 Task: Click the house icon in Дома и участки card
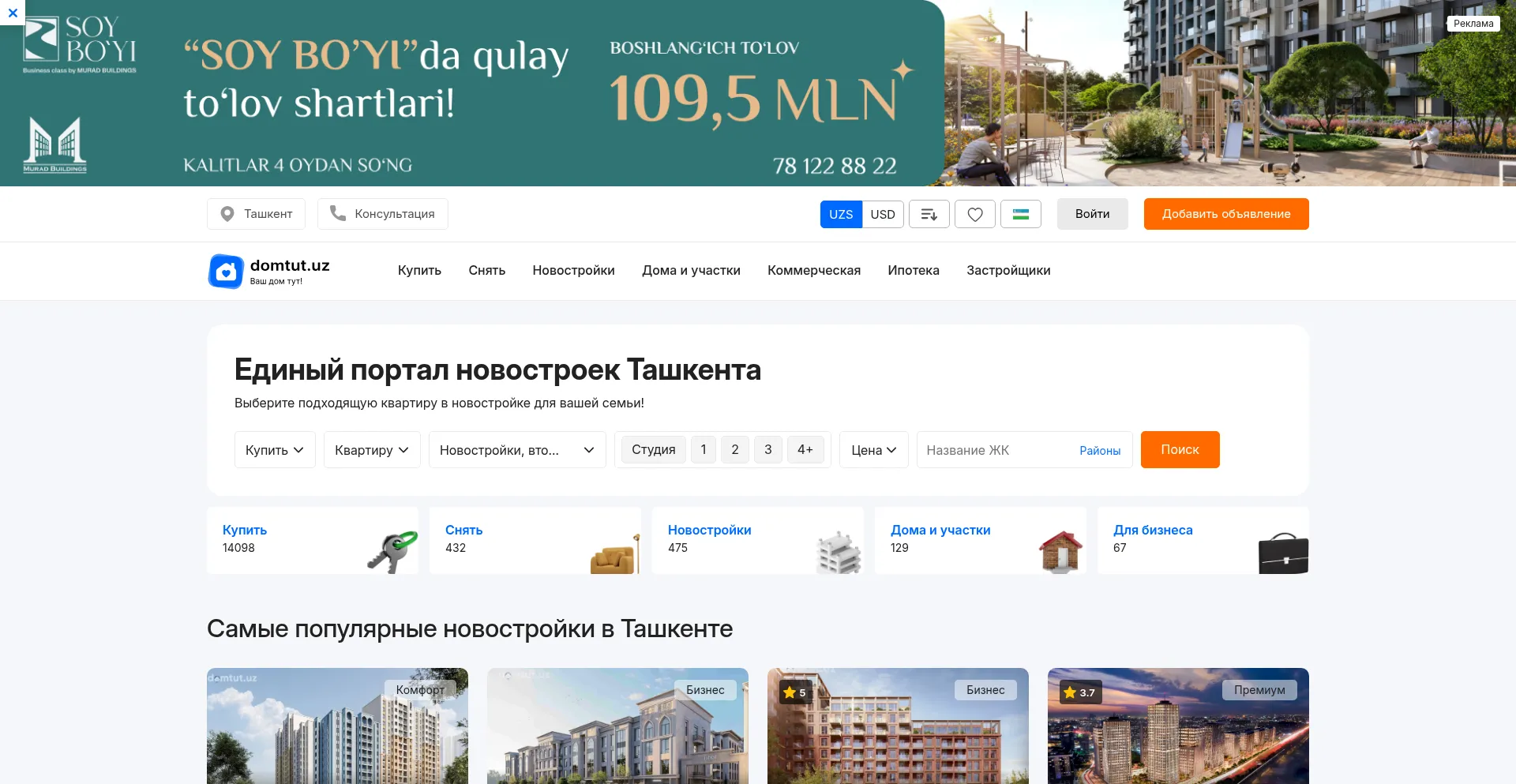(x=1060, y=550)
